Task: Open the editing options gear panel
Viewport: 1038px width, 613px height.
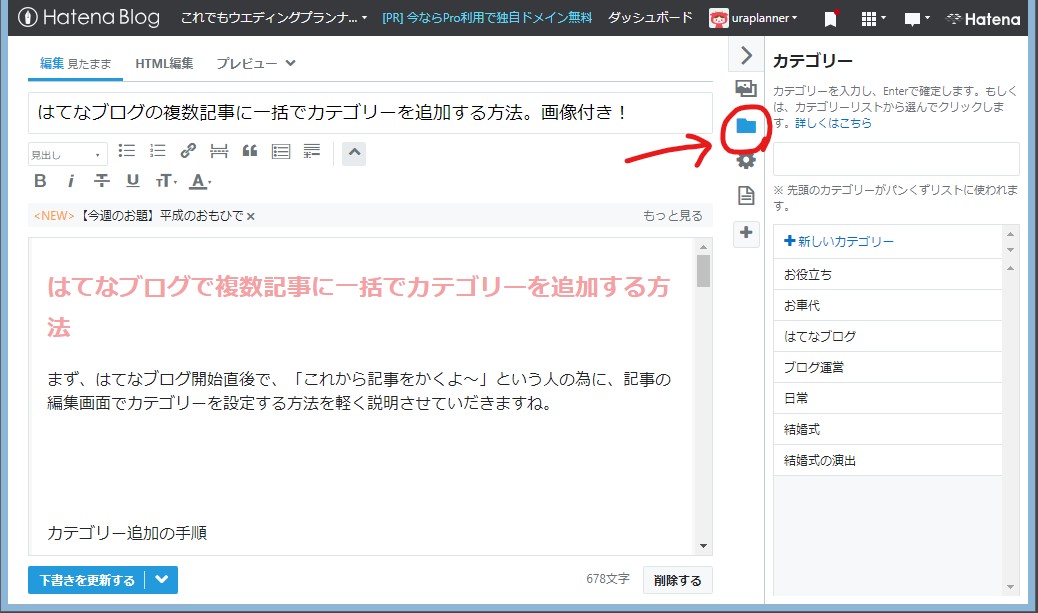Action: (x=745, y=160)
